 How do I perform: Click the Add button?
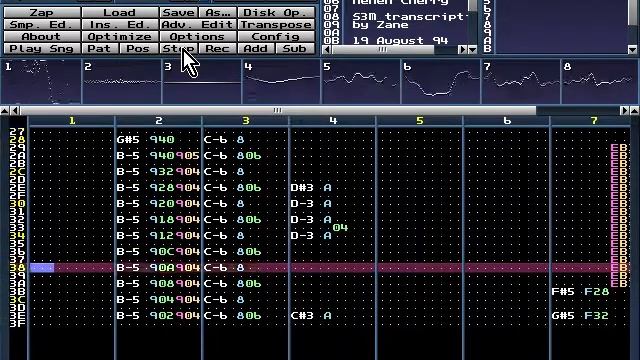pos(256,48)
